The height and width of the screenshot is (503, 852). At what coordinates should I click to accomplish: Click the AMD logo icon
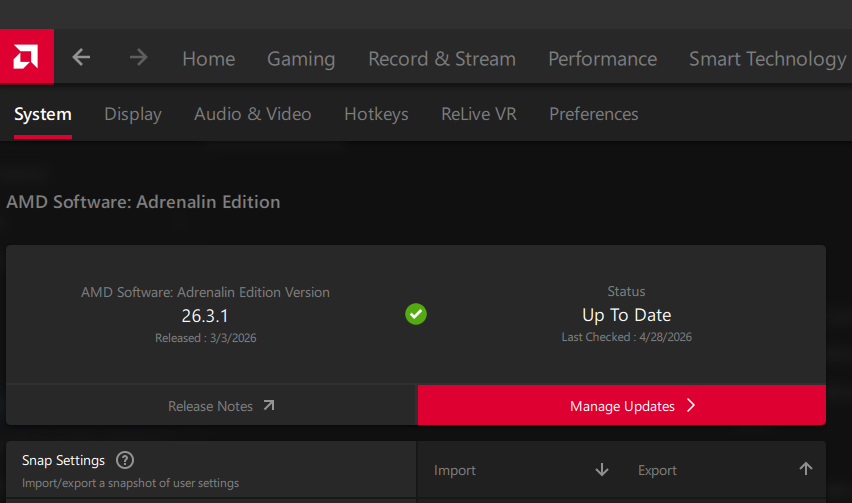(26, 58)
